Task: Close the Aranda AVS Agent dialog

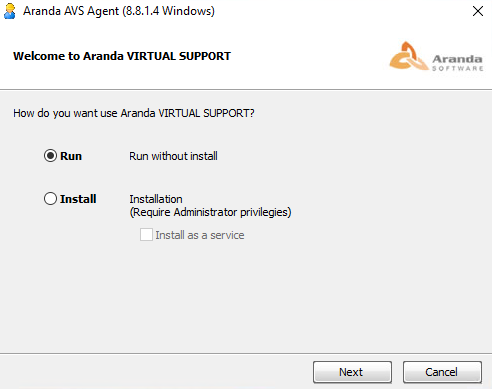Action: (x=478, y=11)
